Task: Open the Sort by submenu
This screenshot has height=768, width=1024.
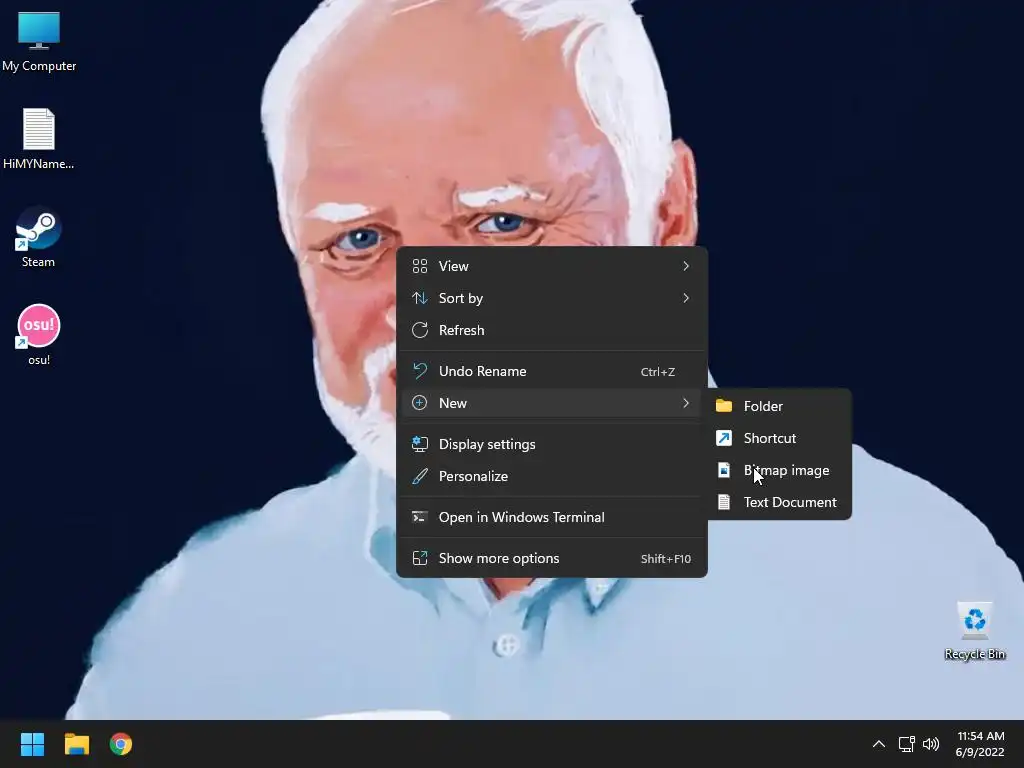Action: pyautogui.click(x=552, y=298)
